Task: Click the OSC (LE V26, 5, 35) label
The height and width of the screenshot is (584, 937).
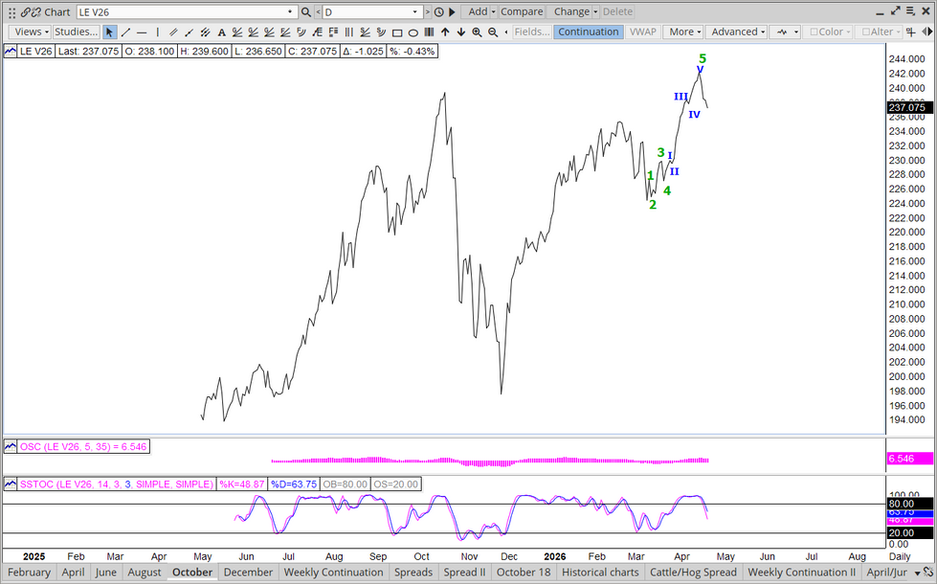Action: (x=83, y=447)
